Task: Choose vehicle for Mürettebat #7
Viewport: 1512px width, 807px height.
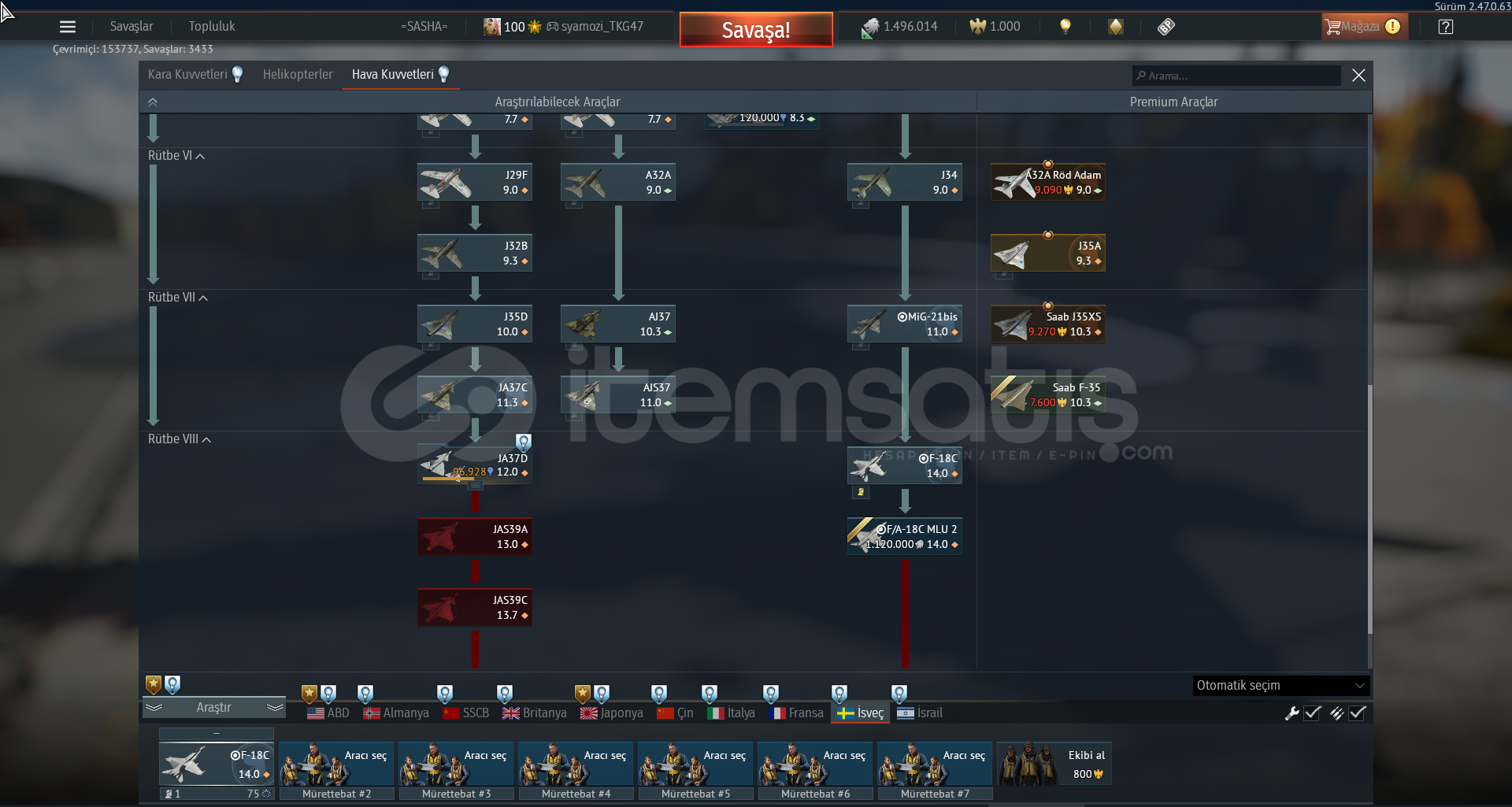Action: click(935, 764)
